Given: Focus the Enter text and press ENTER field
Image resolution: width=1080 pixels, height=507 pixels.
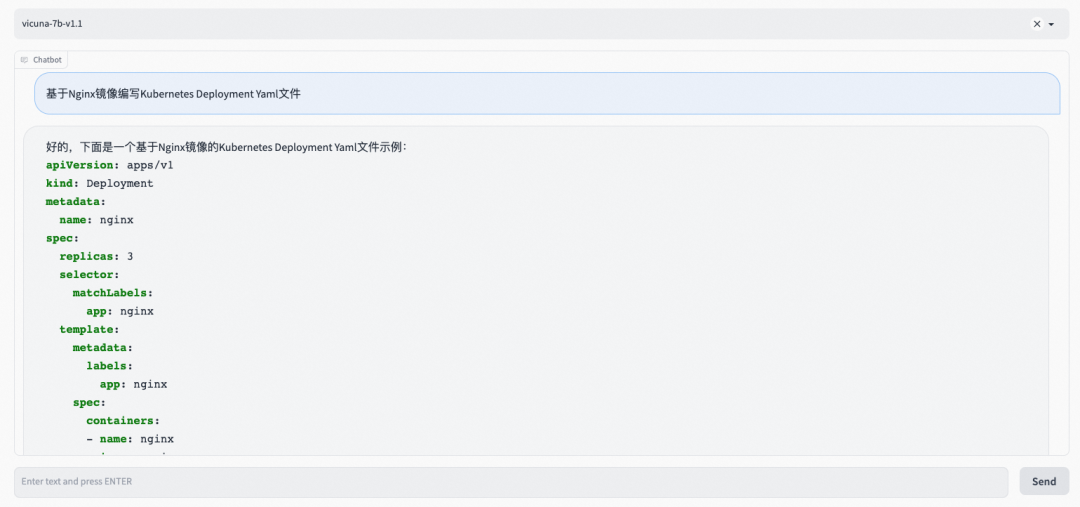Looking at the screenshot, I should click(x=511, y=482).
